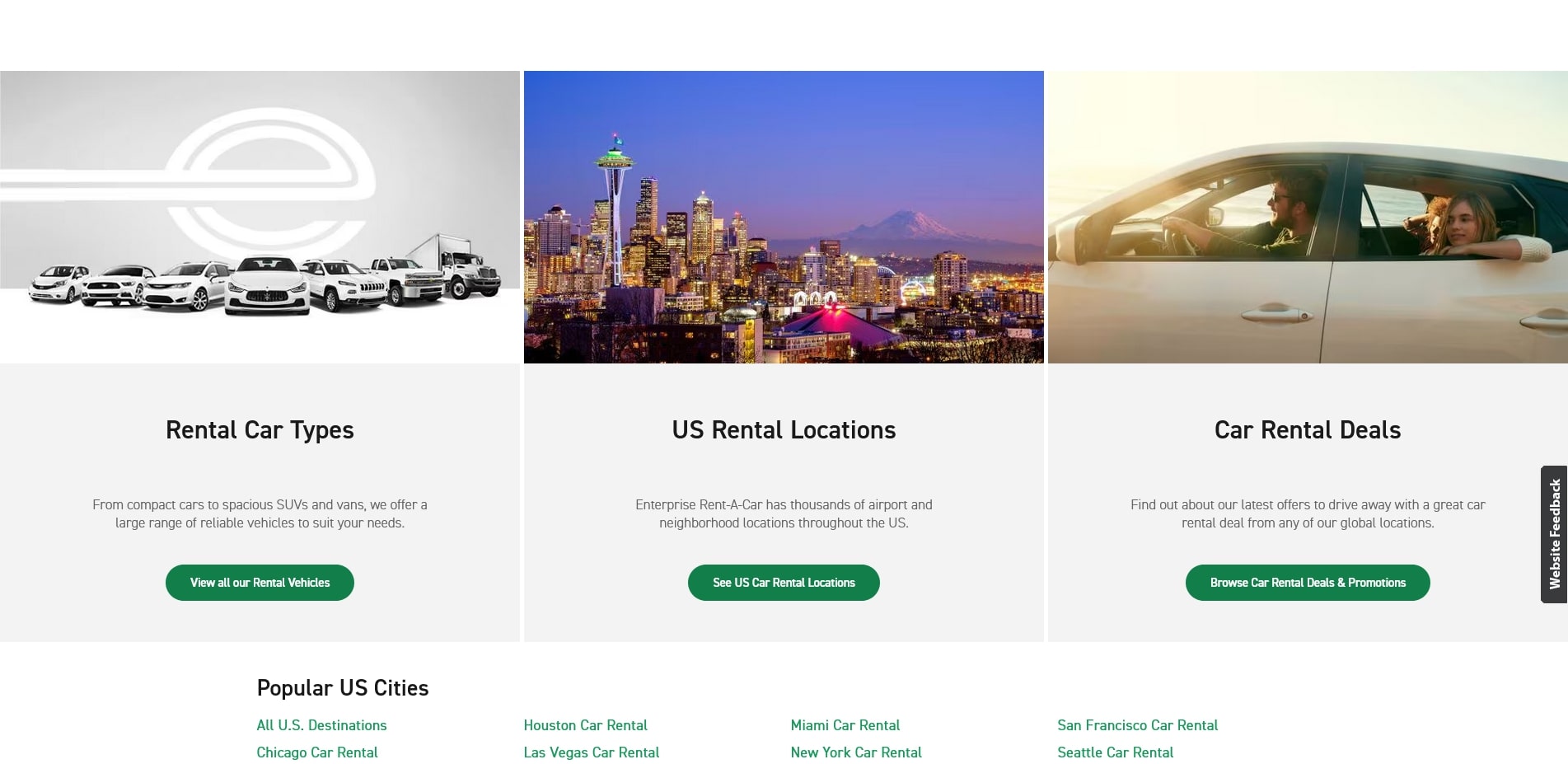Click the vehicle lineup image with Enterprise logo
The height and width of the screenshot is (764, 1568).
click(260, 217)
